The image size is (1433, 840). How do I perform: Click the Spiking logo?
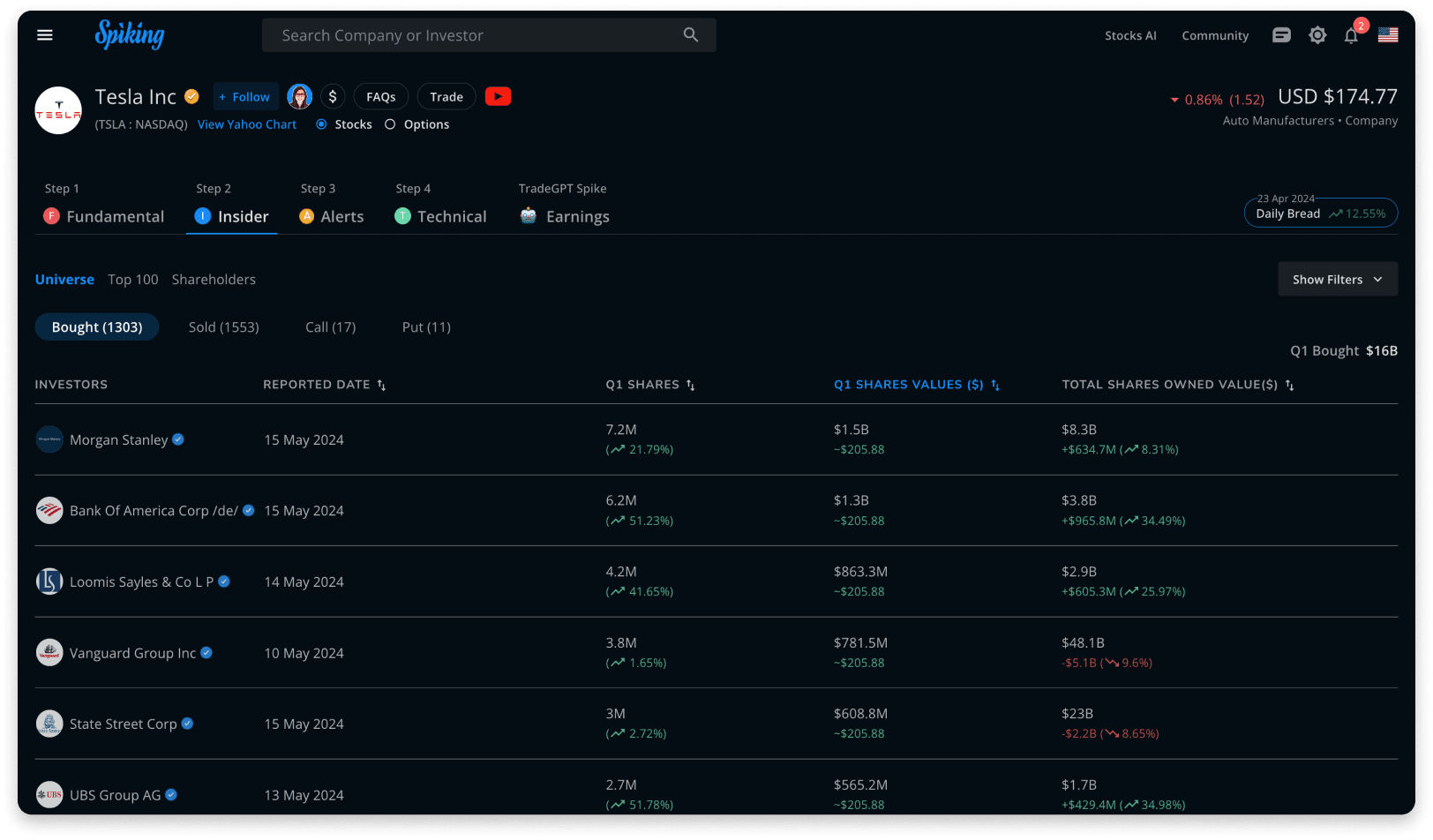(x=130, y=34)
